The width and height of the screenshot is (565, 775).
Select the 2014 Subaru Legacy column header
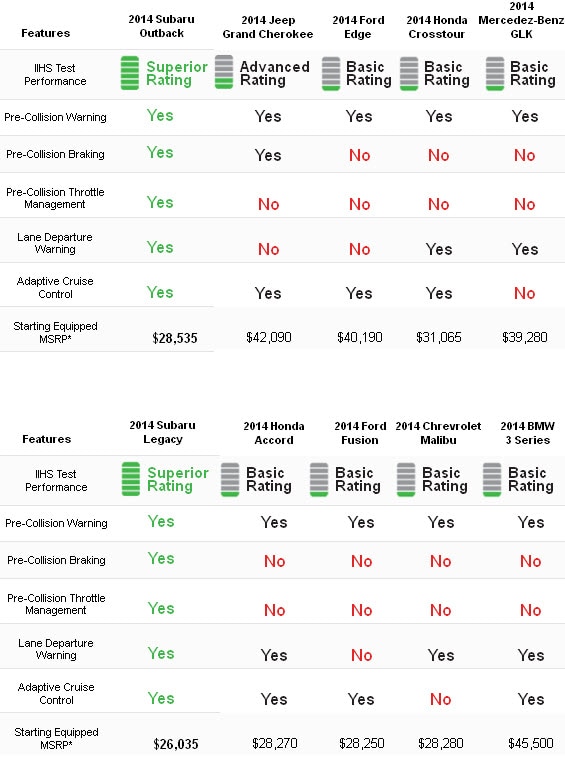(x=163, y=432)
